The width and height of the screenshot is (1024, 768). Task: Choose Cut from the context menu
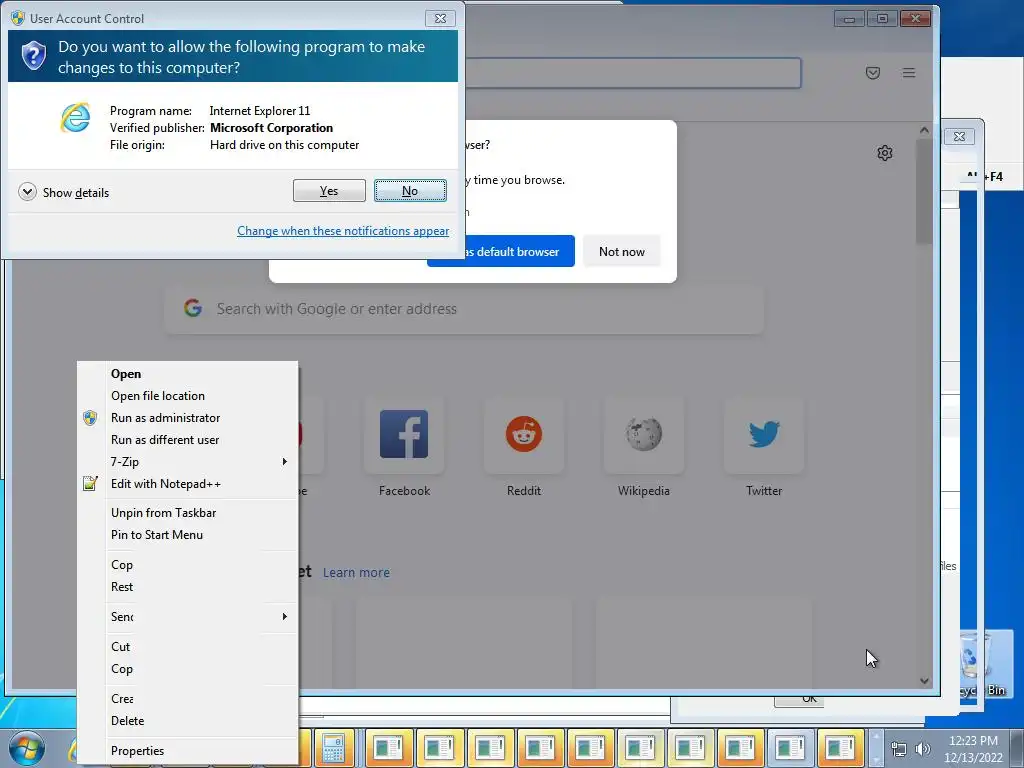187,647
